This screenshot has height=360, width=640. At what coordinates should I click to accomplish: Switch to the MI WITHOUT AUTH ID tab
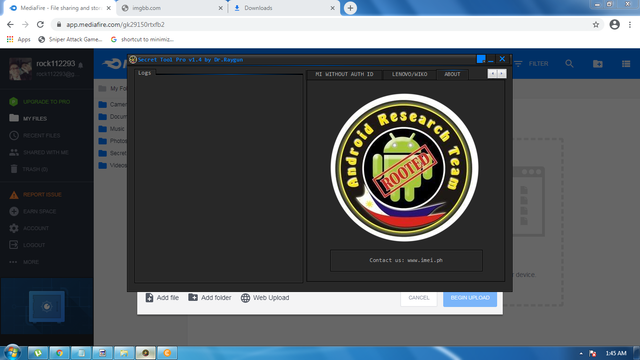[344, 74]
